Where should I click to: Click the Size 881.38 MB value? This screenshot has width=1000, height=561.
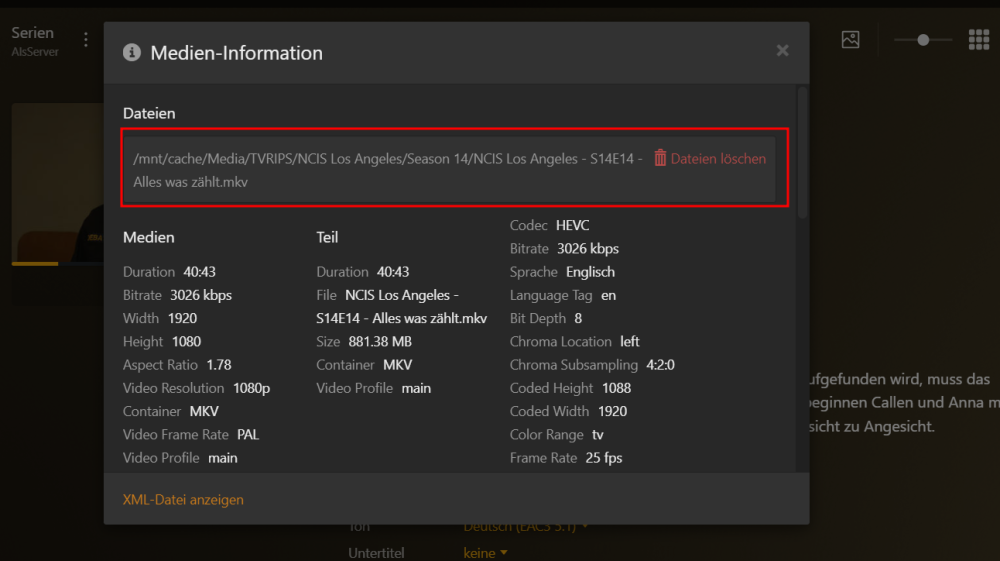(379, 342)
